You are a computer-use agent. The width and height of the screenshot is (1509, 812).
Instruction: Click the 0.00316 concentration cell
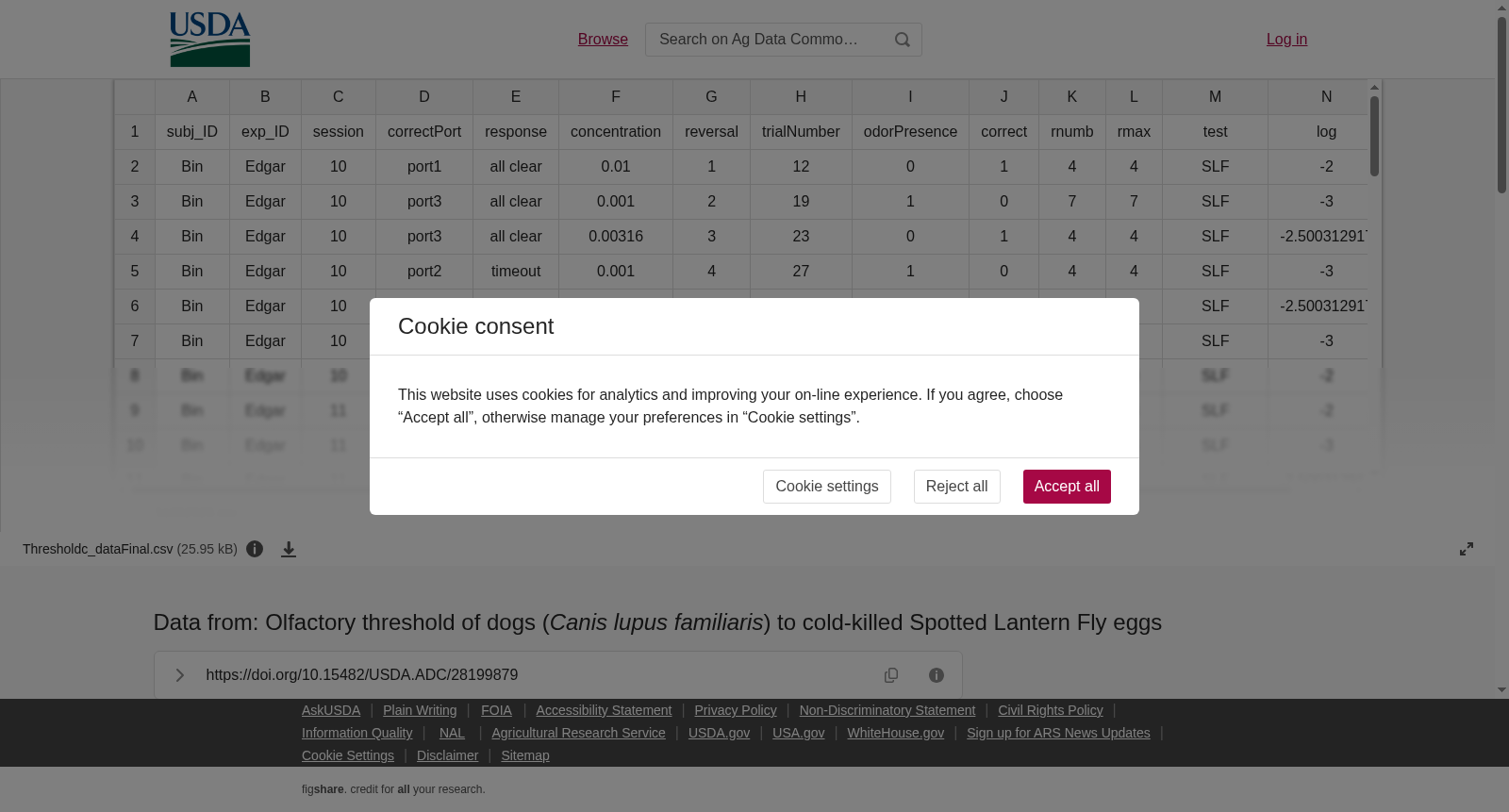[x=616, y=237]
